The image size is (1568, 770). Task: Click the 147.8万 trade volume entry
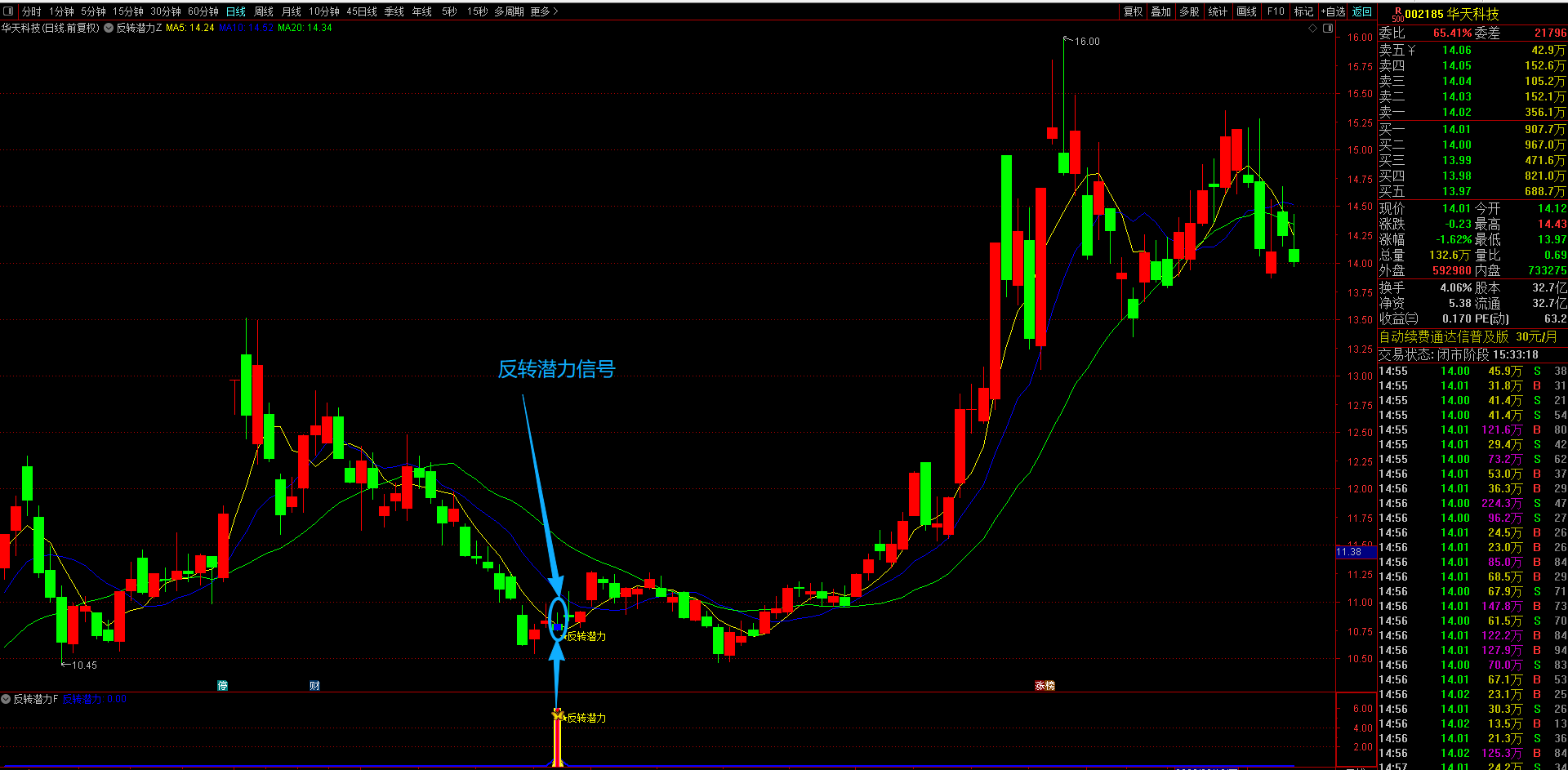click(1502, 606)
